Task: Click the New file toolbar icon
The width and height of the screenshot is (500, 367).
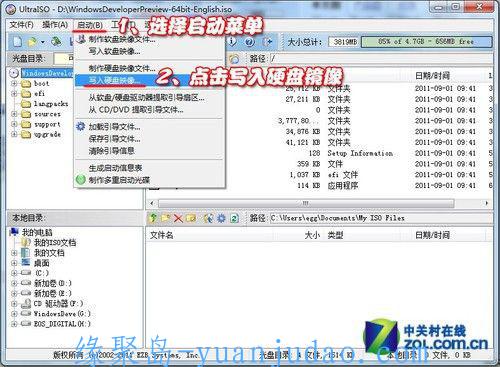Action: (18, 42)
